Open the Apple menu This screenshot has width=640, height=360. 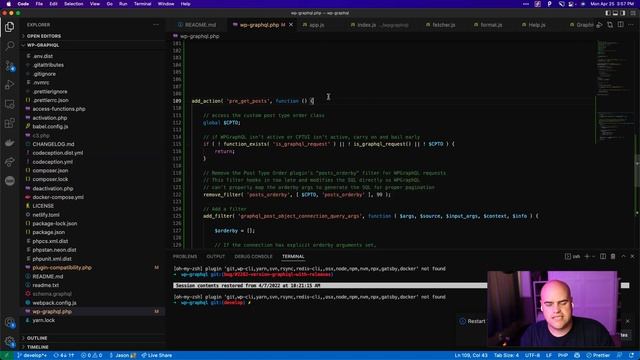9,4
